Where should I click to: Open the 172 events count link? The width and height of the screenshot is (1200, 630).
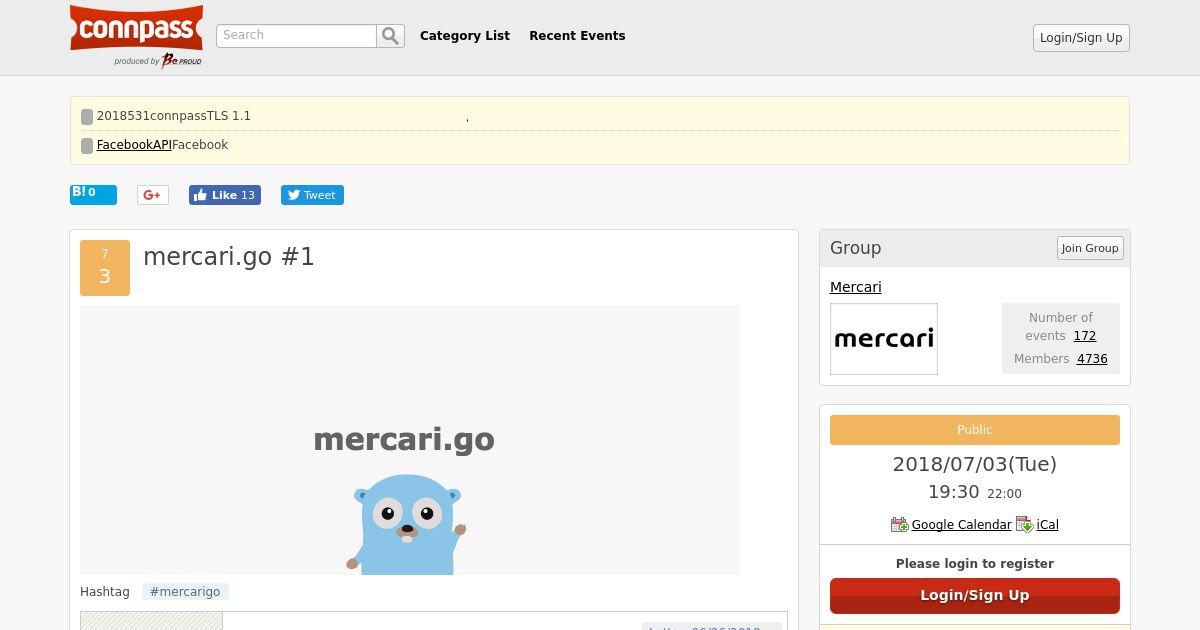tap(1085, 336)
